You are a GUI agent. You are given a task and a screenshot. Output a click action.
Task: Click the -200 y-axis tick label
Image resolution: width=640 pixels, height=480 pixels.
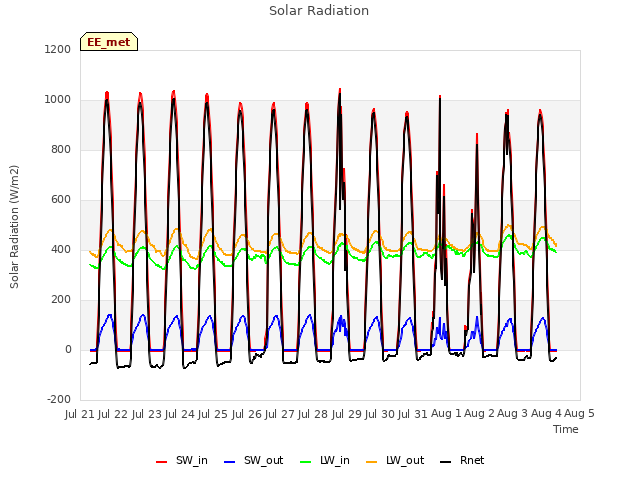[x=59, y=399]
